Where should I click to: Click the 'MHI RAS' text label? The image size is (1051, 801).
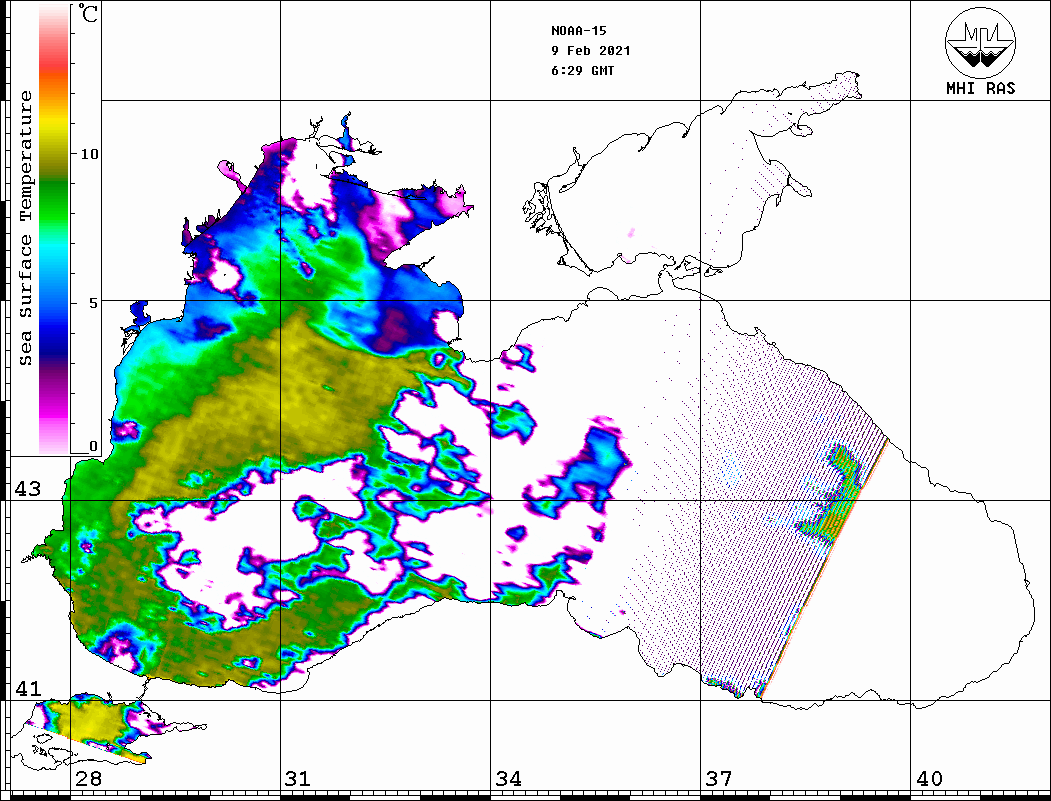(980, 88)
